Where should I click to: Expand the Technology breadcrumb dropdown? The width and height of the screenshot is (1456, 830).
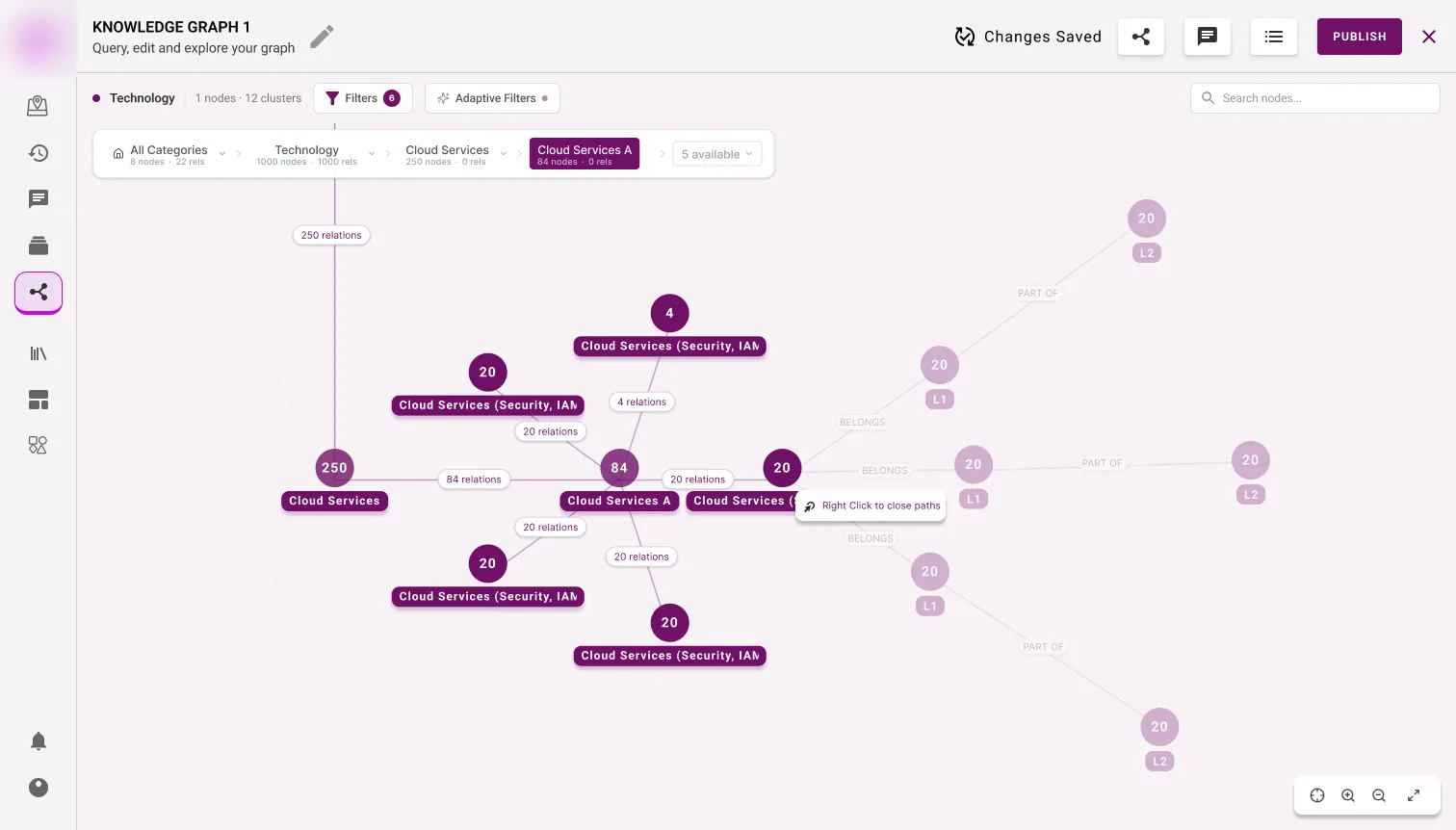click(372, 154)
